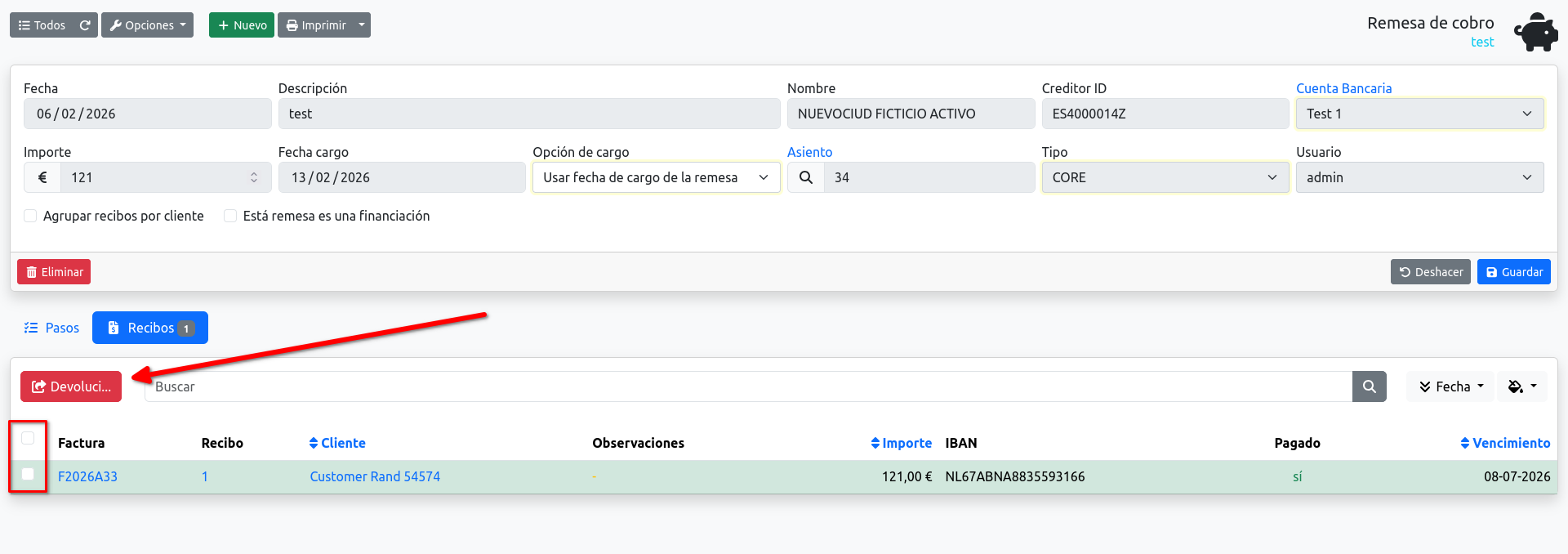The width and height of the screenshot is (1568, 554).
Task: Enable Agrupar recibos por cliente checkbox
Action: (30, 216)
